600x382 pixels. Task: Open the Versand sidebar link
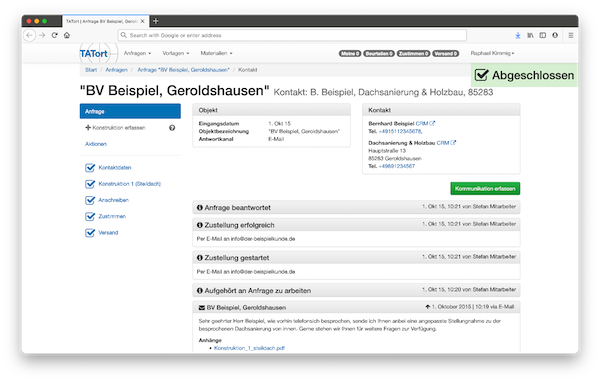pyautogui.click(x=108, y=233)
